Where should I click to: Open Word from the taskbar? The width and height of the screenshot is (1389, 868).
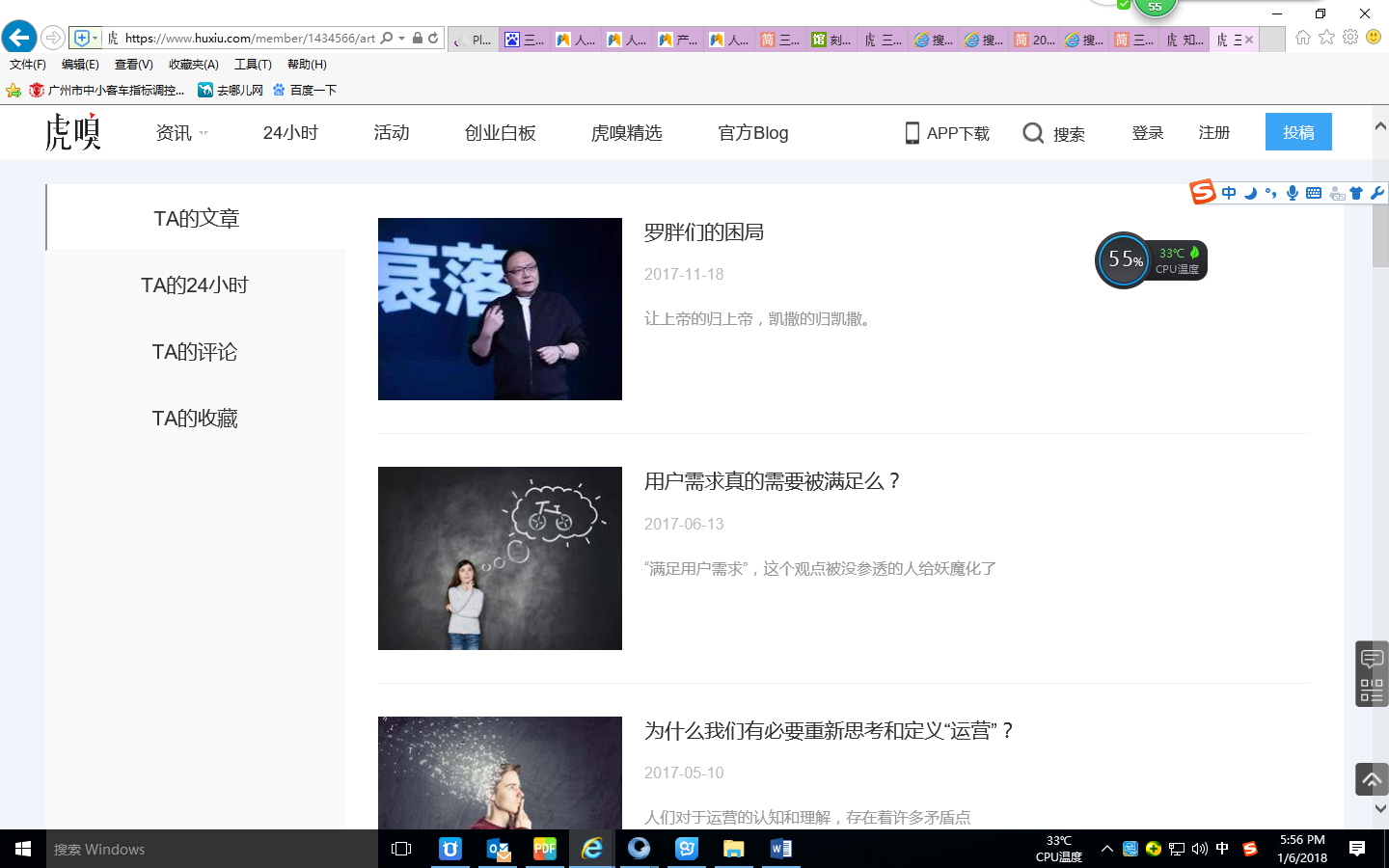point(781,849)
